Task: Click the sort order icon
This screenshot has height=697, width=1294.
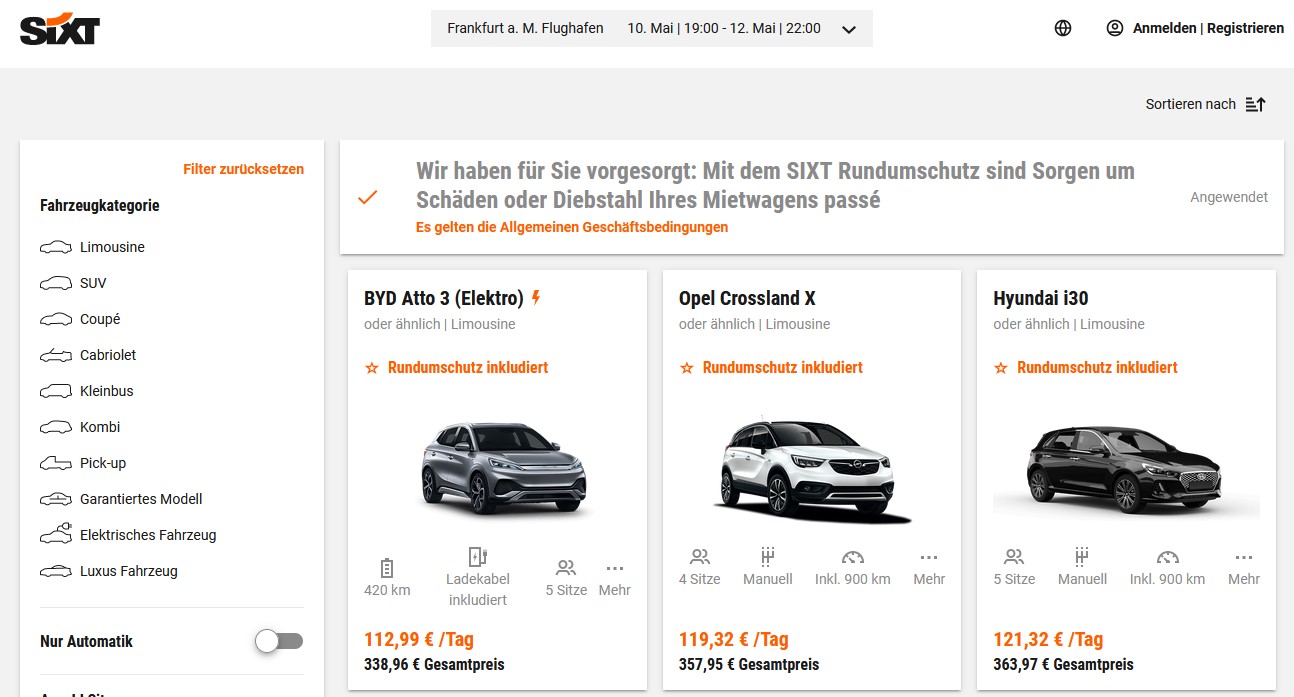Action: pyautogui.click(x=1256, y=104)
